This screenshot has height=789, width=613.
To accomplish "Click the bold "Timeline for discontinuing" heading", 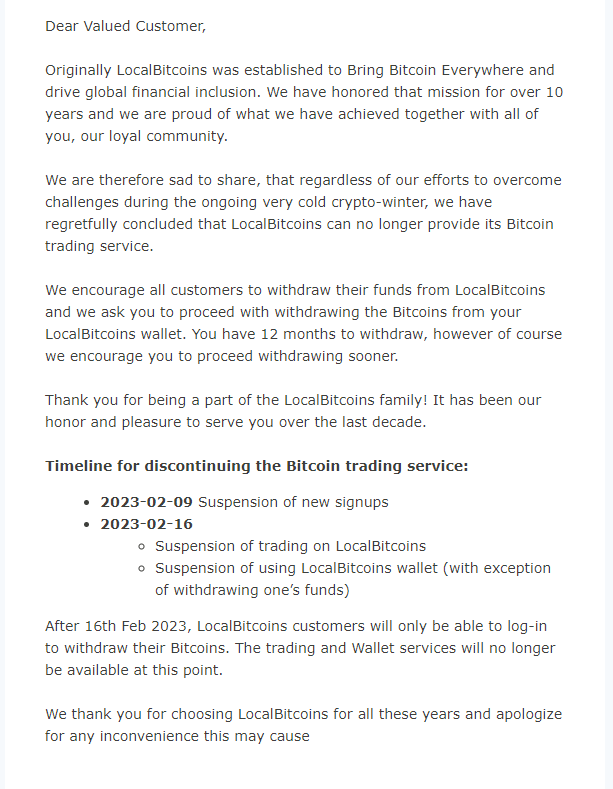I will (257, 465).
